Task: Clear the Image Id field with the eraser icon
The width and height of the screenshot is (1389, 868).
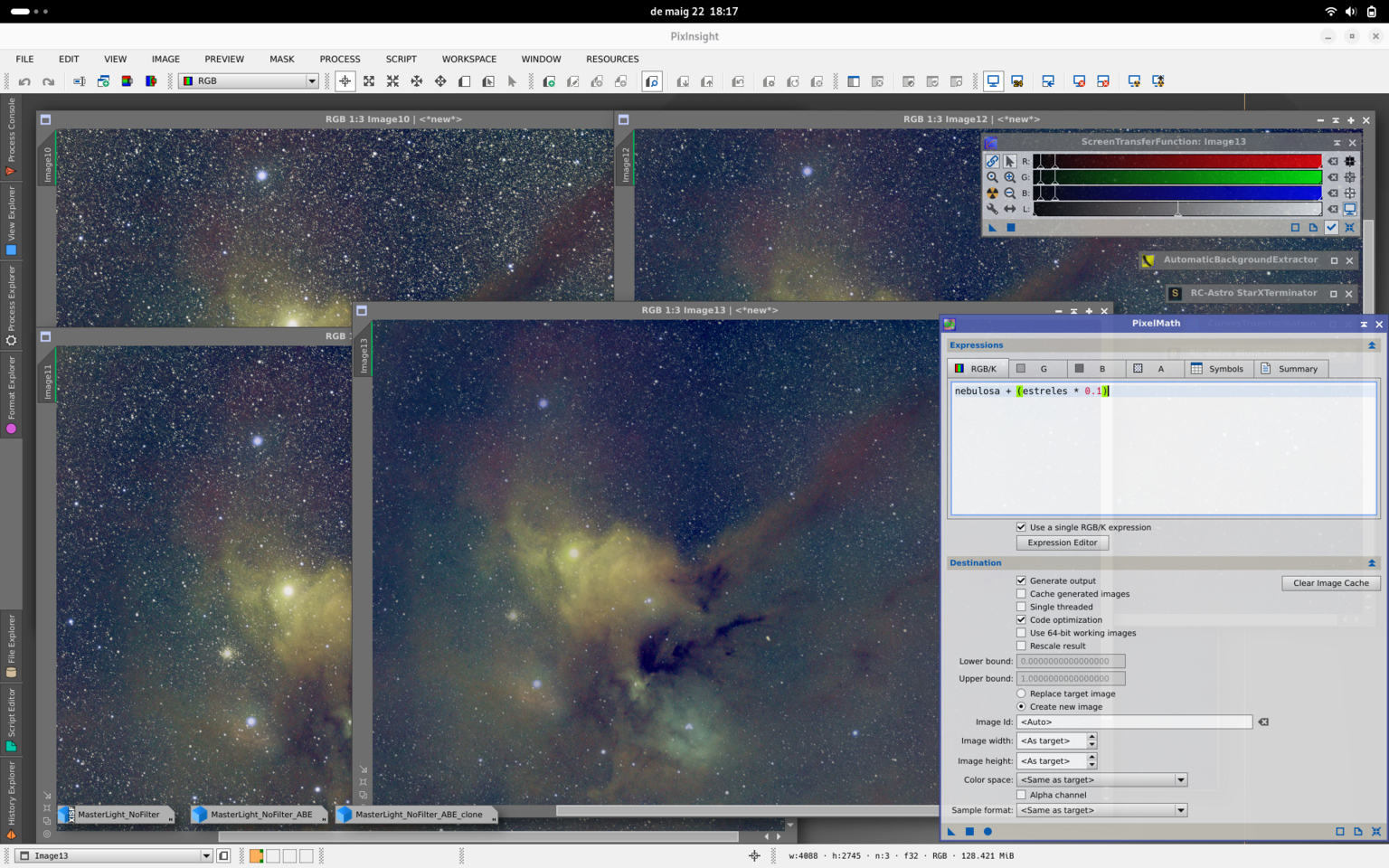Action: pyautogui.click(x=1263, y=722)
